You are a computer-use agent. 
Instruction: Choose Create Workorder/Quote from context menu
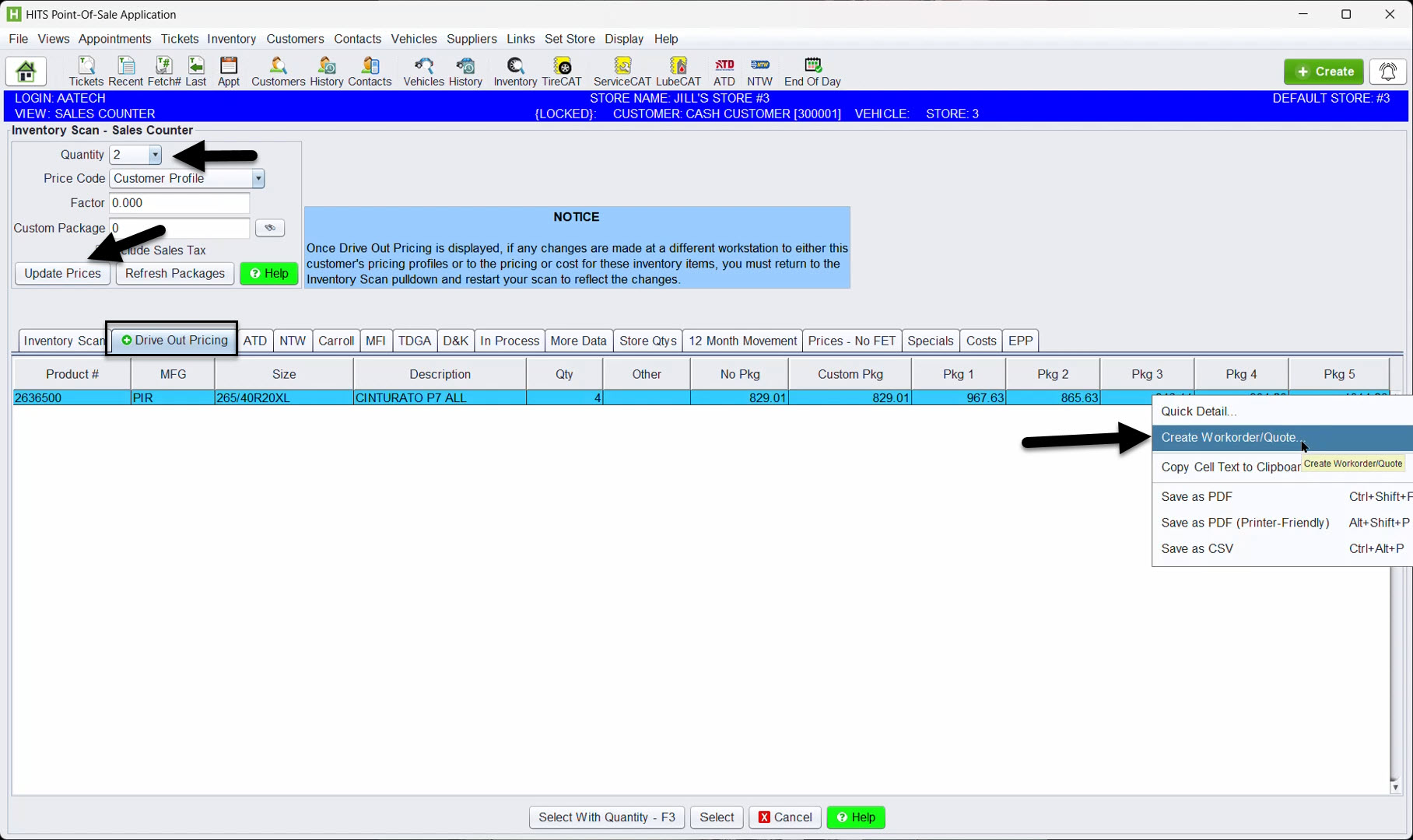point(1229,438)
